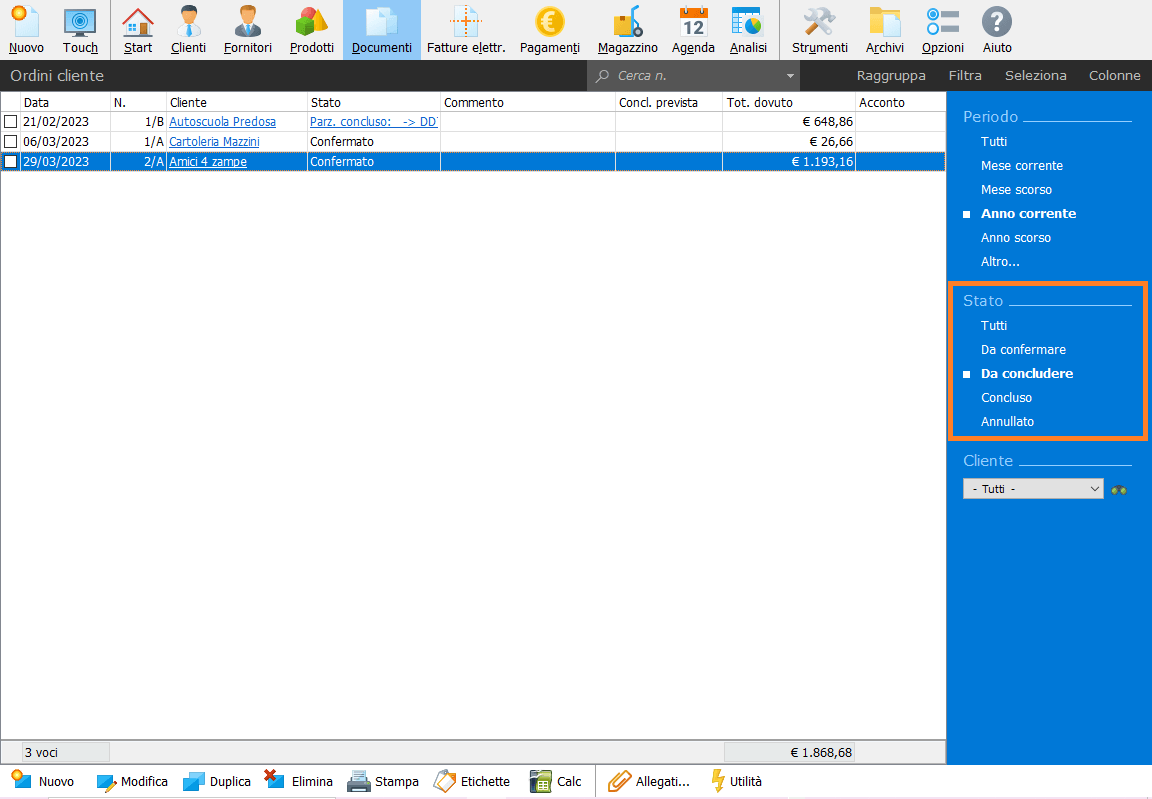Open the Seleziona menu
Image resolution: width=1152 pixels, height=799 pixels.
1035,76
